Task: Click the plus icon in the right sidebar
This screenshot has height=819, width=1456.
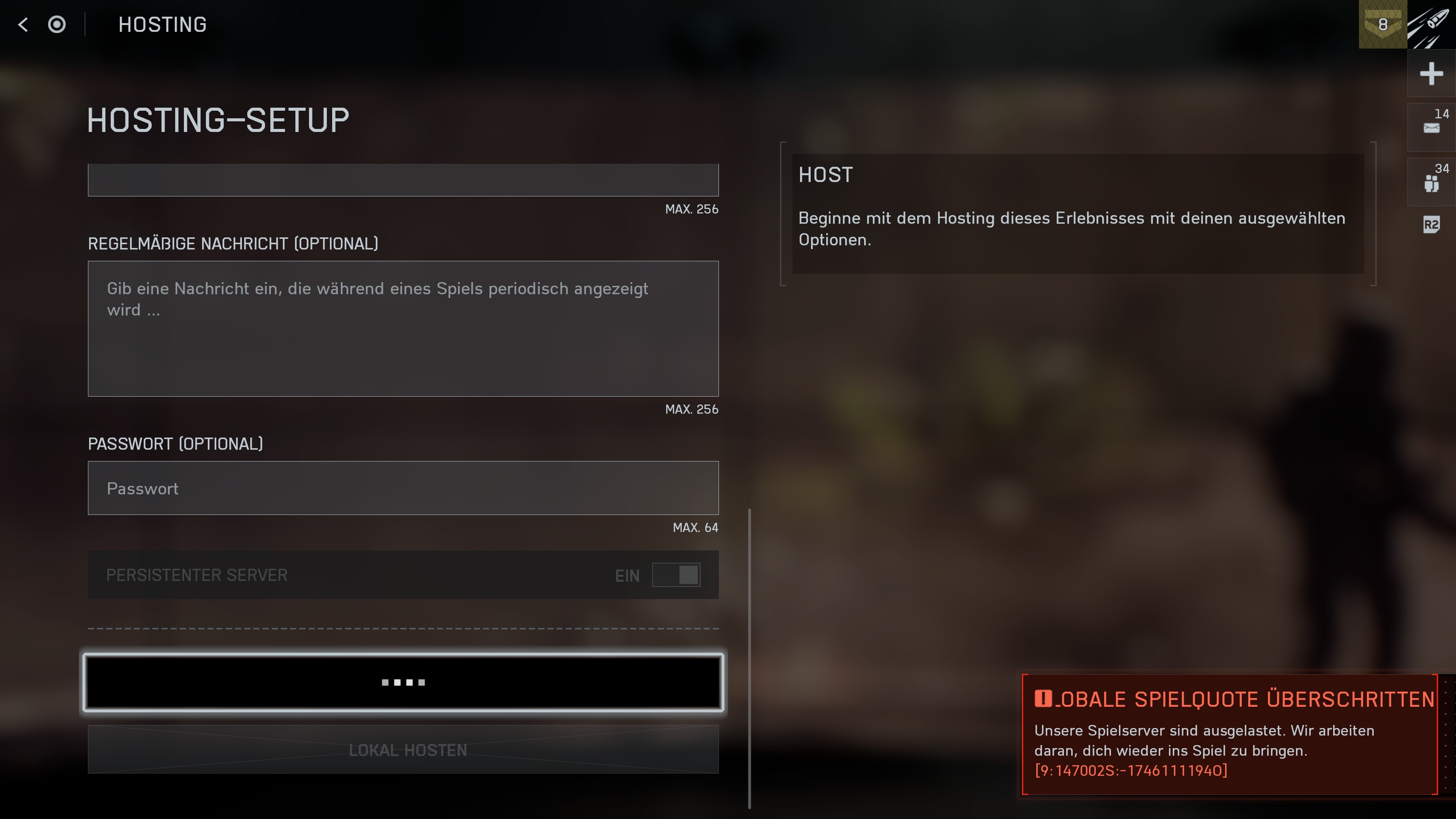Action: click(x=1431, y=74)
